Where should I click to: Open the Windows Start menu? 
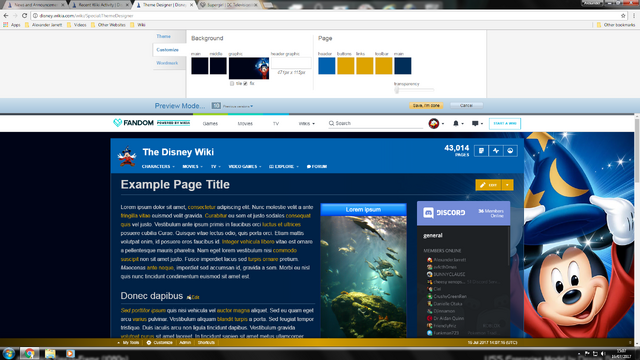click(9, 353)
